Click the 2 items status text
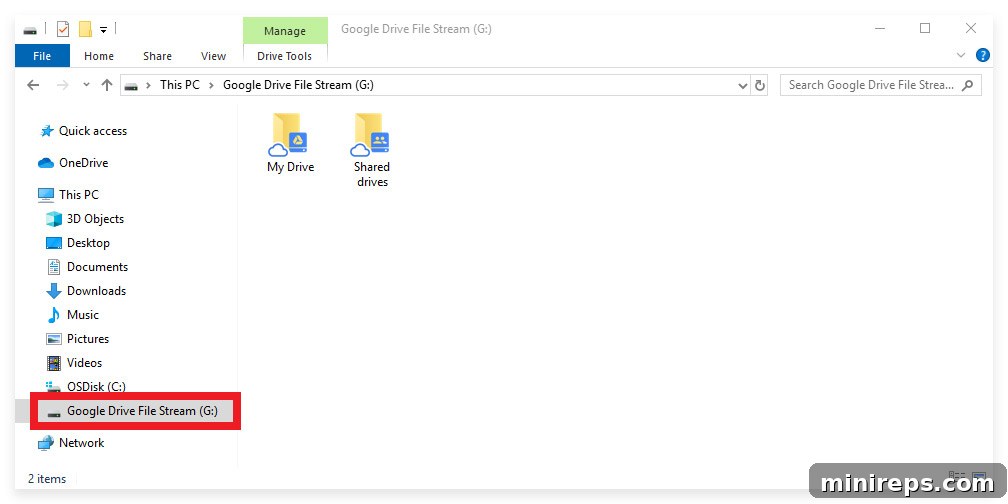This screenshot has height=504, width=1008. point(47,479)
